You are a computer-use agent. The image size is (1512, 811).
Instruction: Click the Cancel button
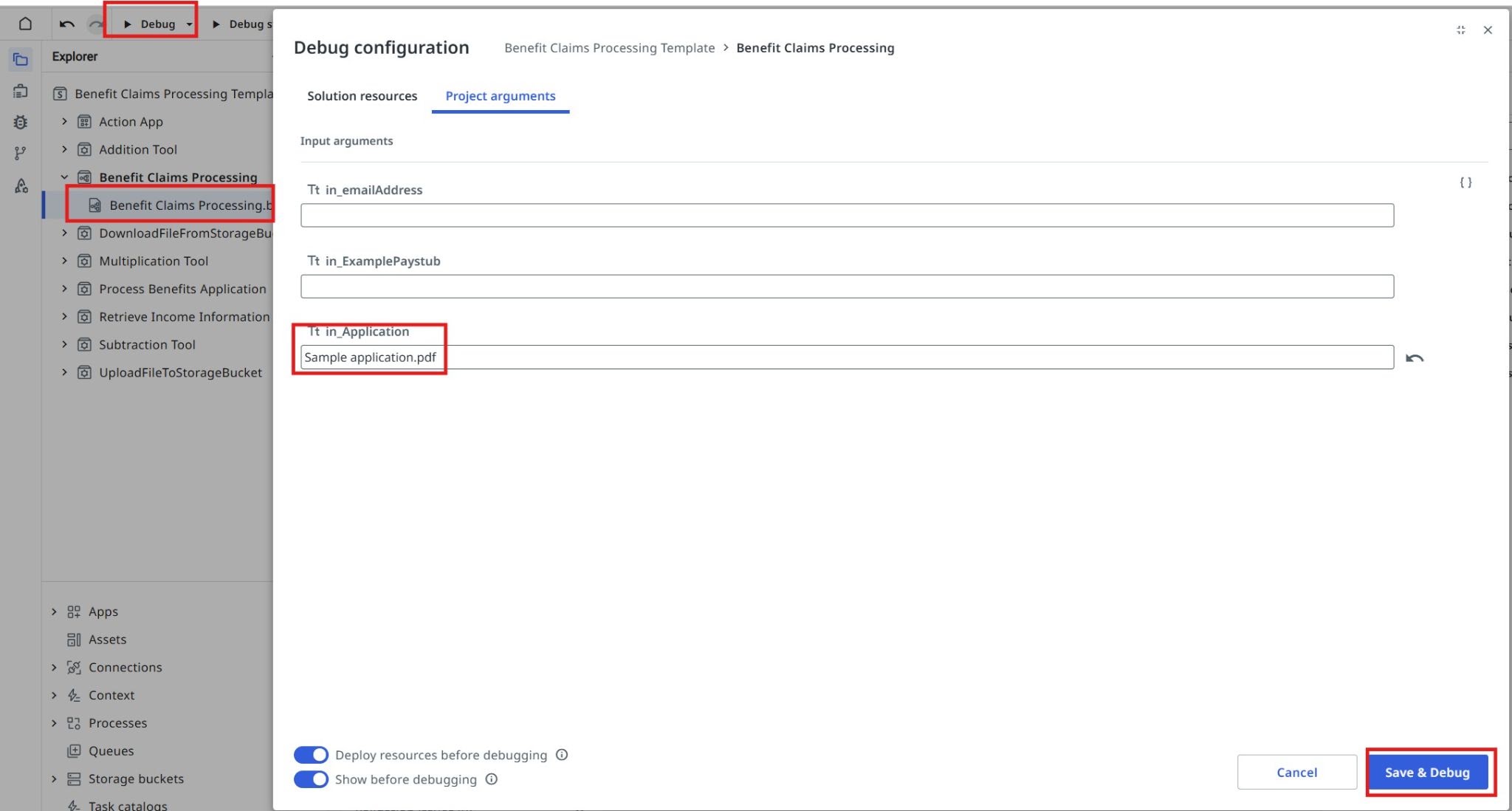tap(1296, 772)
